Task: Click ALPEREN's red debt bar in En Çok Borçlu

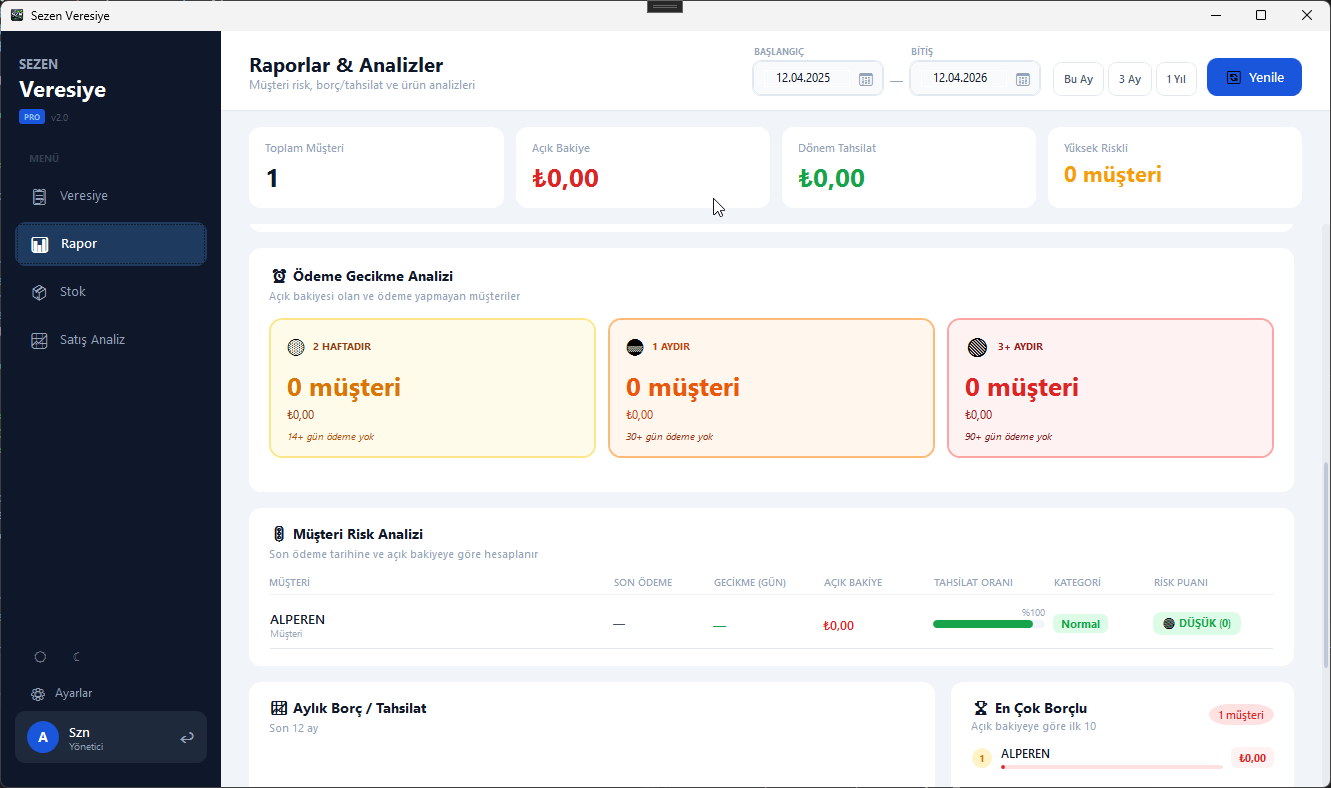Action: click(1111, 767)
